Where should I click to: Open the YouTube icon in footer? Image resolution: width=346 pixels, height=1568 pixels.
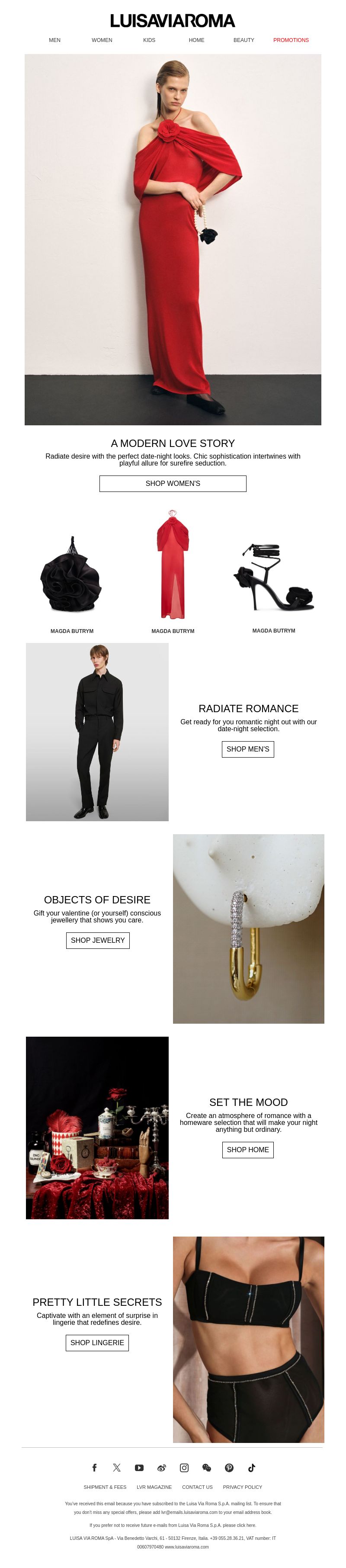(x=139, y=1468)
